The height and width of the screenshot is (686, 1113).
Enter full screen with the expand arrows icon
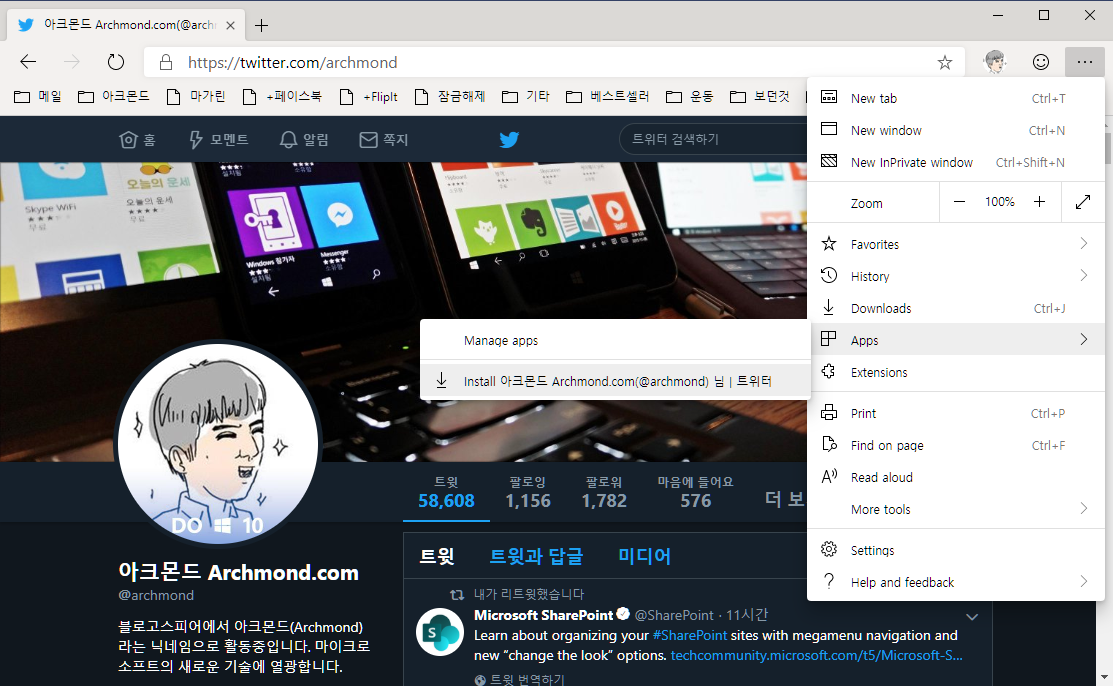pyautogui.click(x=1082, y=202)
